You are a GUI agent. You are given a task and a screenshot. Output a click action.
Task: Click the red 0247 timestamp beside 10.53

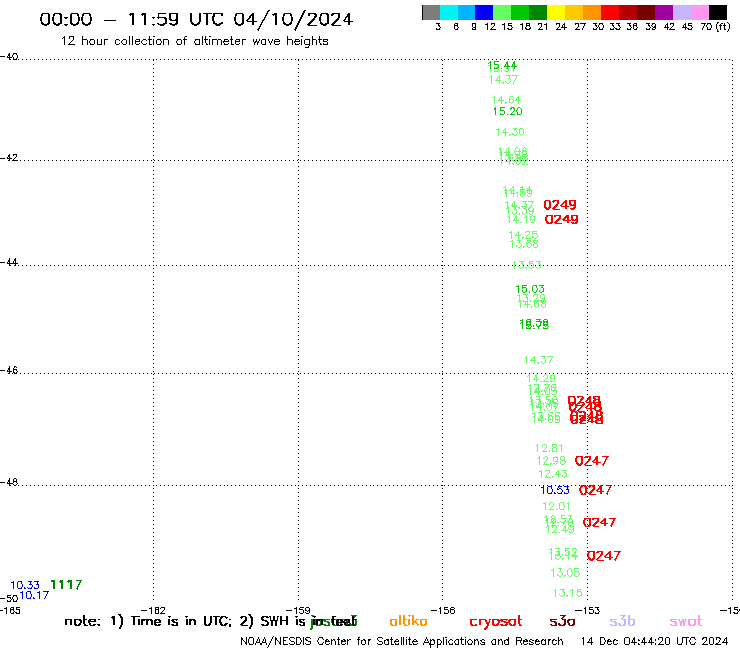click(x=595, y=490)
